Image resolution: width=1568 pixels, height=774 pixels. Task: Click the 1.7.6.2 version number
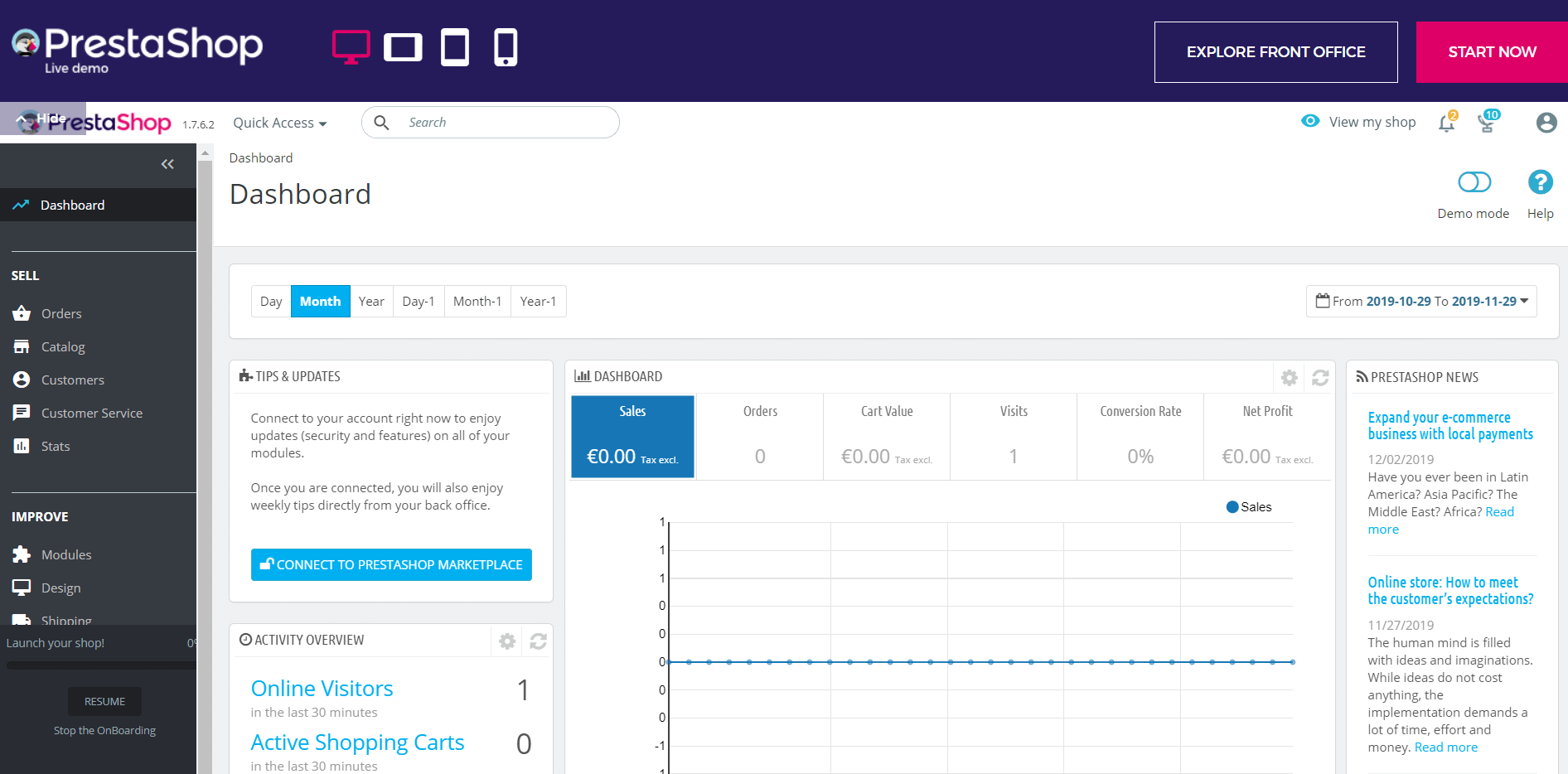pyautogui.click(x=198, y=125)
